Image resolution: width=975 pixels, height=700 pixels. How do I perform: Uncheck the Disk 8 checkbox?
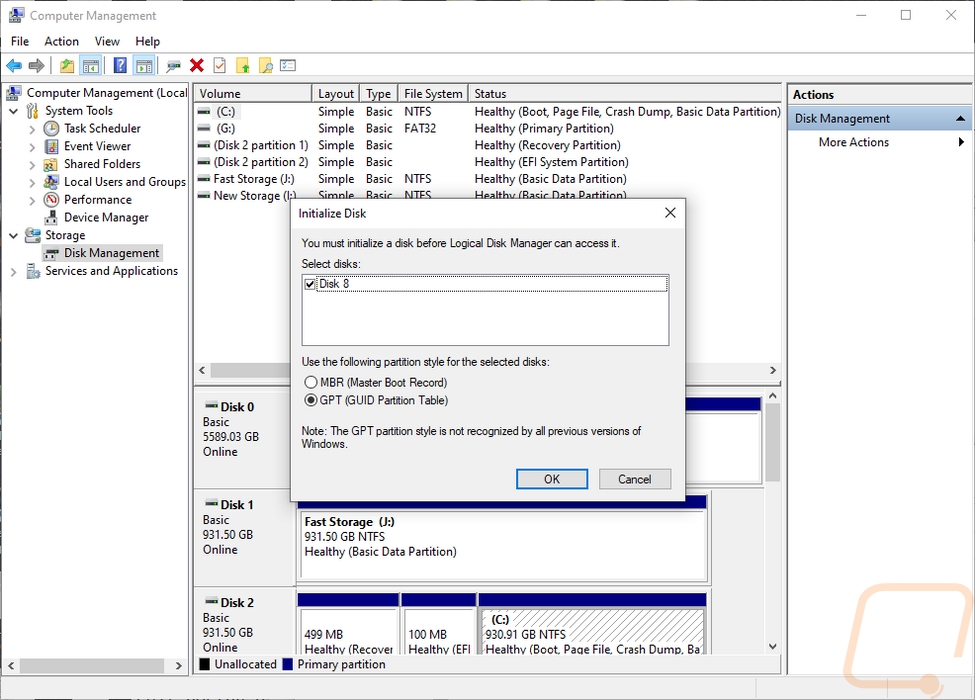tap(310, 285)
